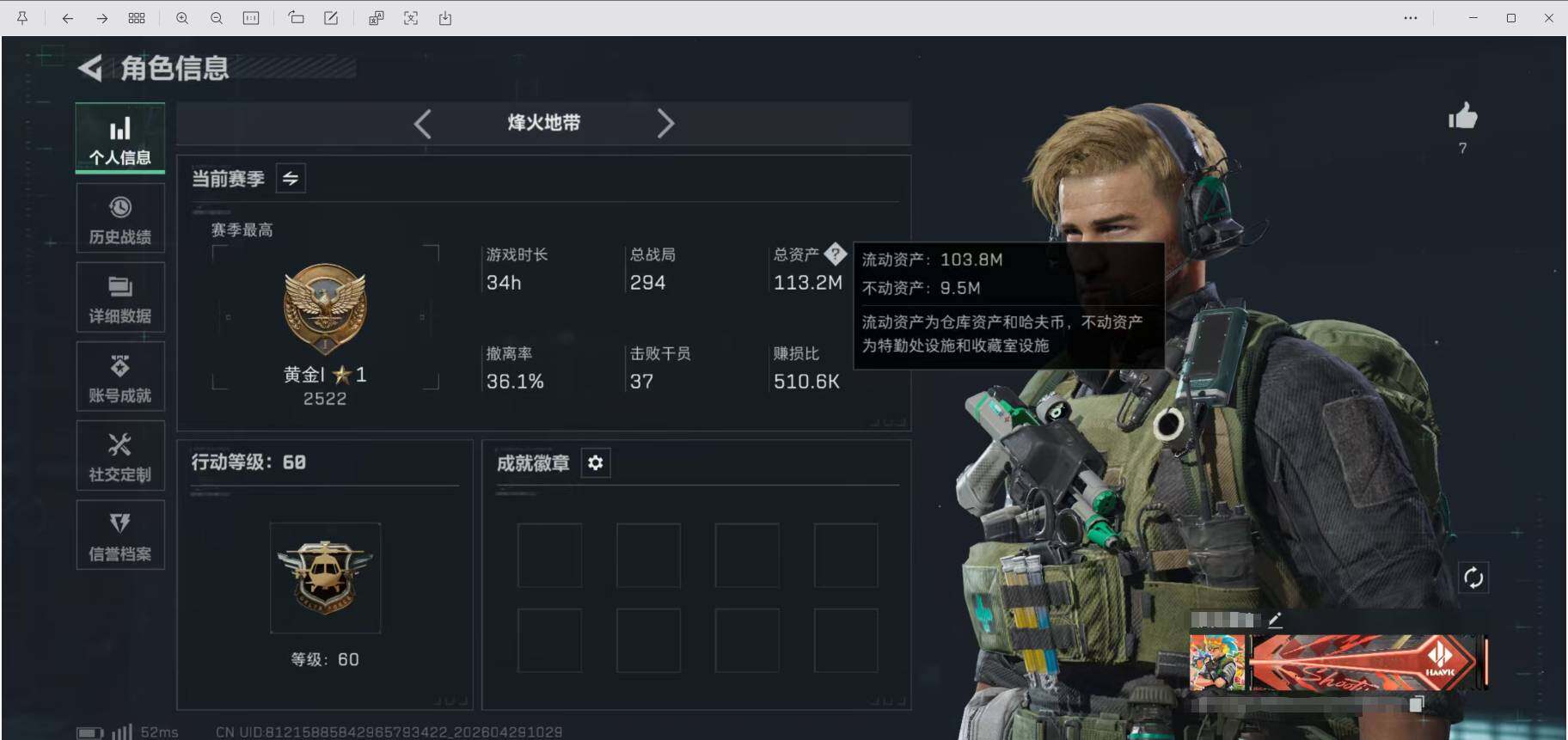Switch to next game mode with right chevron

tap(665, 124)
